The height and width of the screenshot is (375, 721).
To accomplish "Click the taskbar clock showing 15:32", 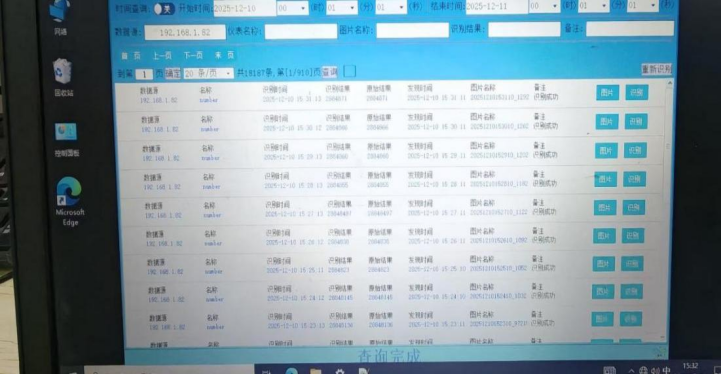I will [x=690, y=366].
